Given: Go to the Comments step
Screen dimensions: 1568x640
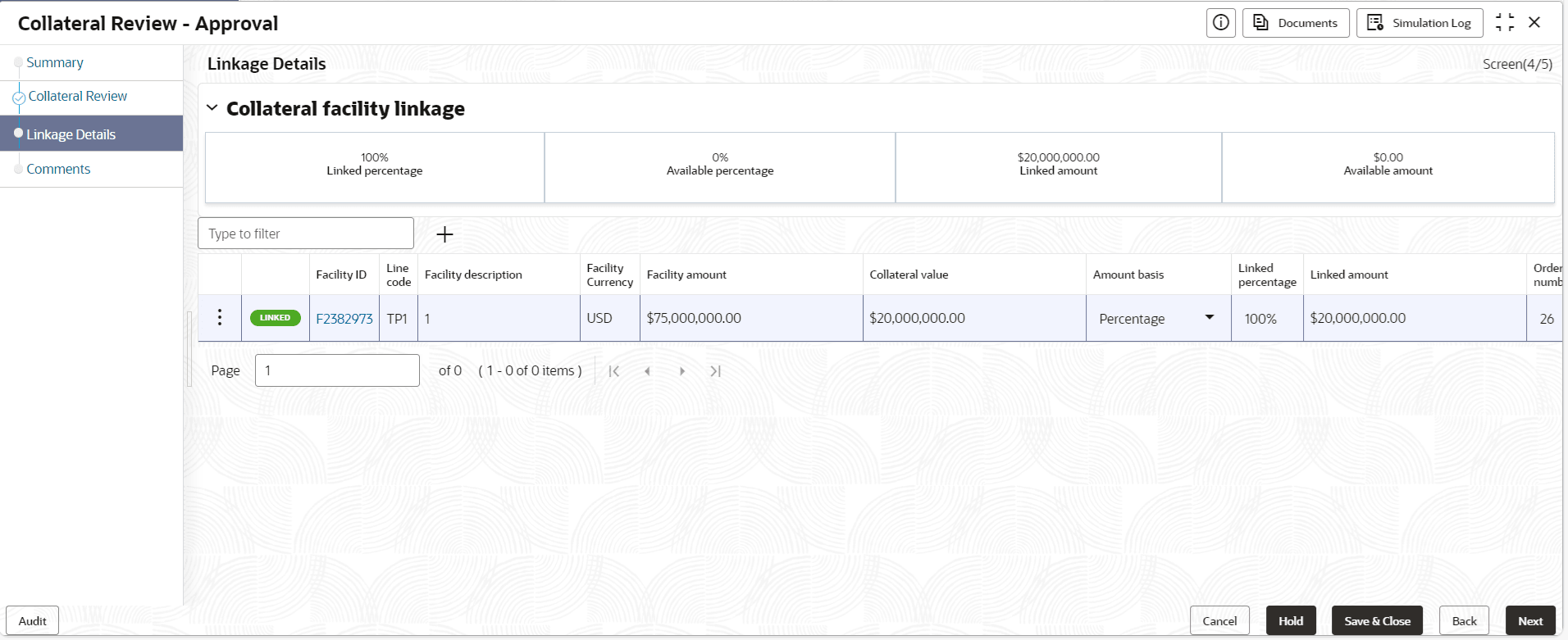Looking at the screenshot, I should [x=58, y=170].
